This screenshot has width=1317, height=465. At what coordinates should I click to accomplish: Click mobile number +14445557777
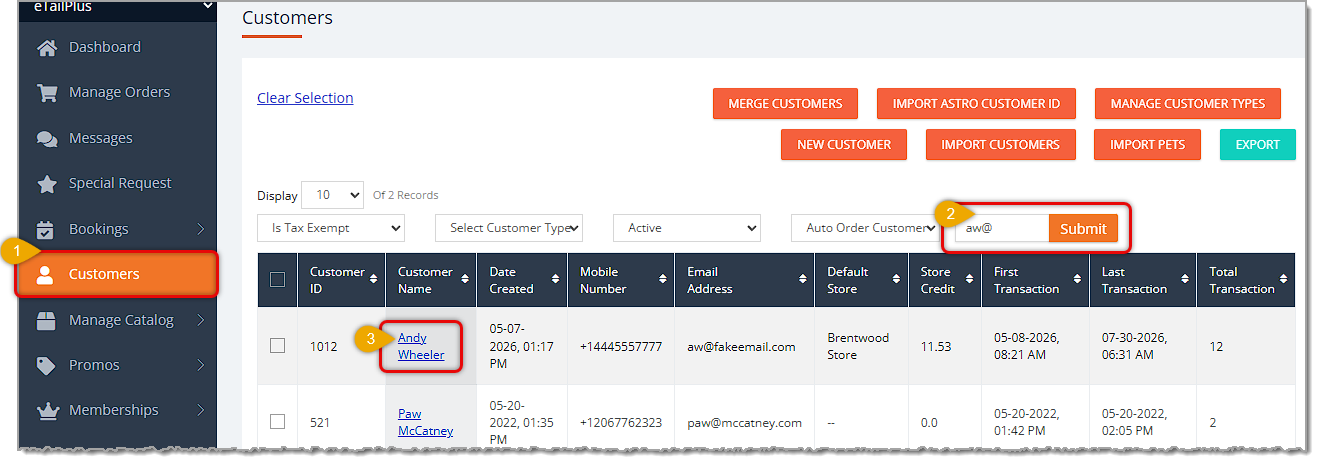pyautogui.click(x=620, y=347)
